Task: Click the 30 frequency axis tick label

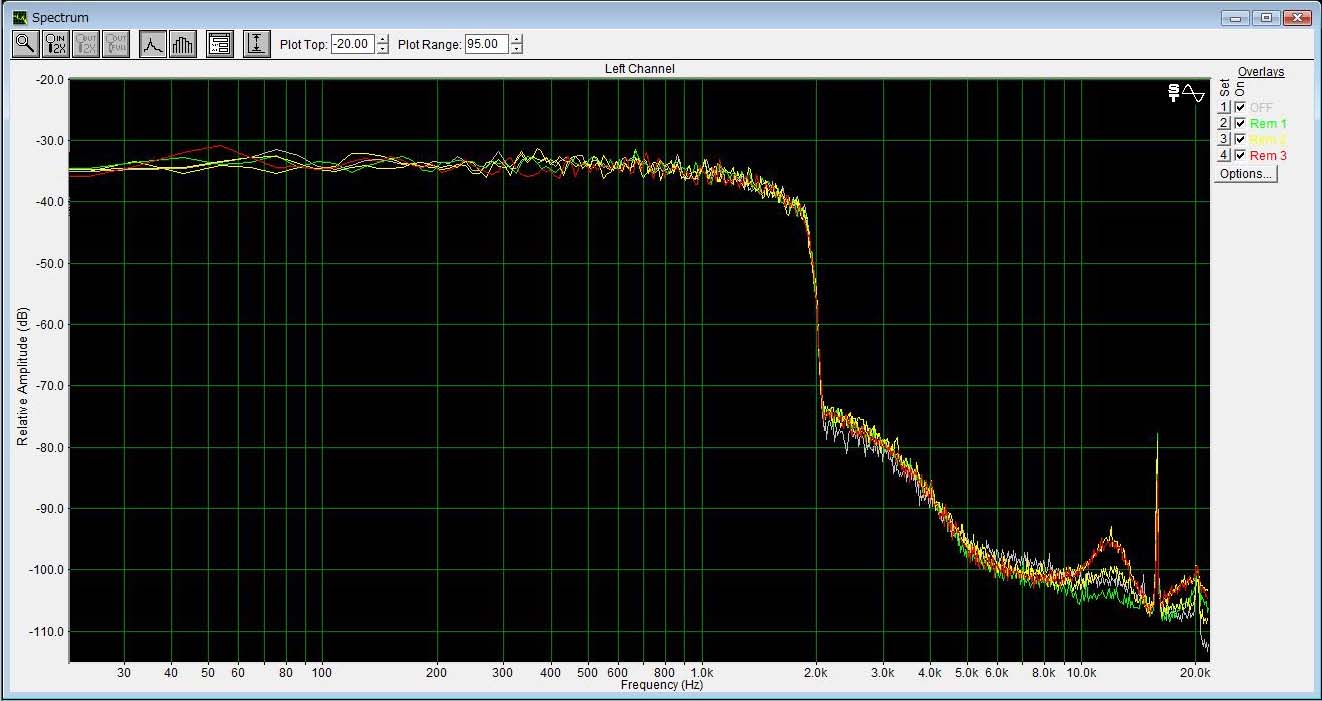Action: 124,673
